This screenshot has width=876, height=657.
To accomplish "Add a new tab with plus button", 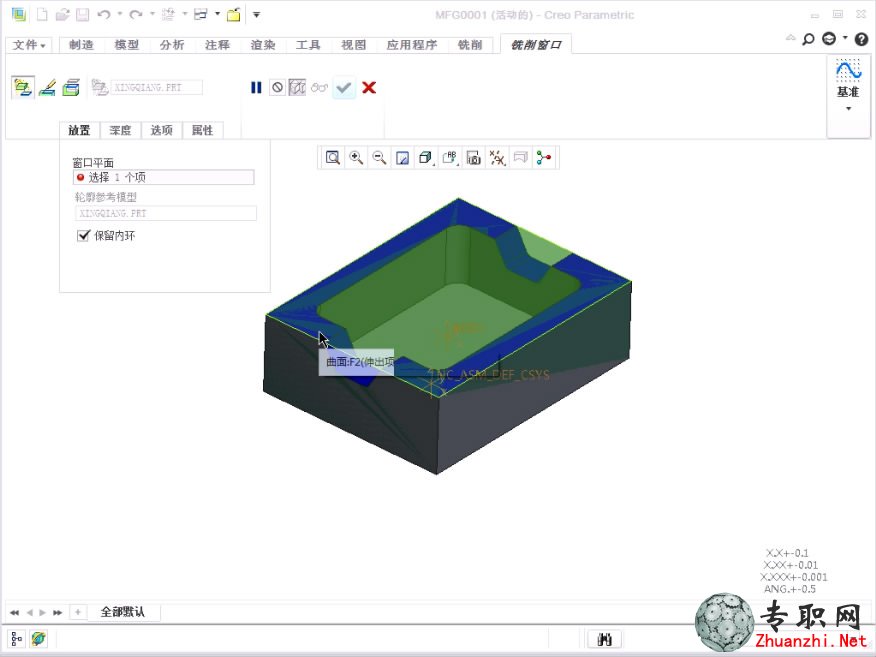I will [x=78, y=612].
